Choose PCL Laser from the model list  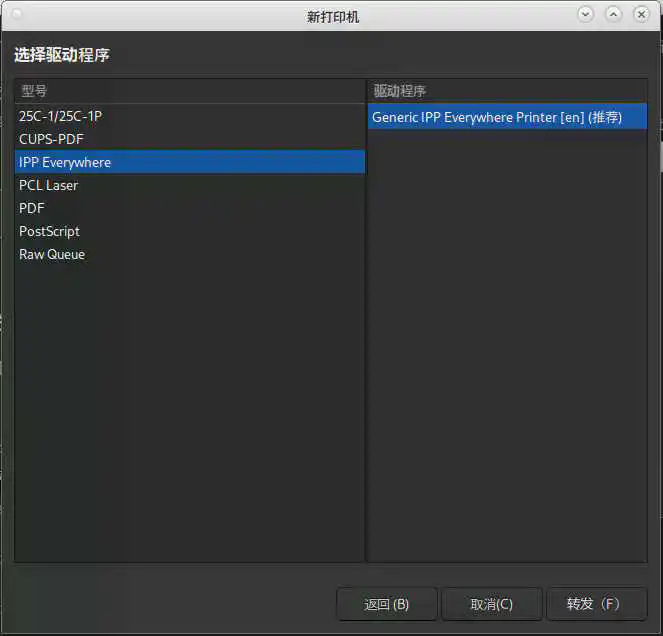[x=189, y=185]
